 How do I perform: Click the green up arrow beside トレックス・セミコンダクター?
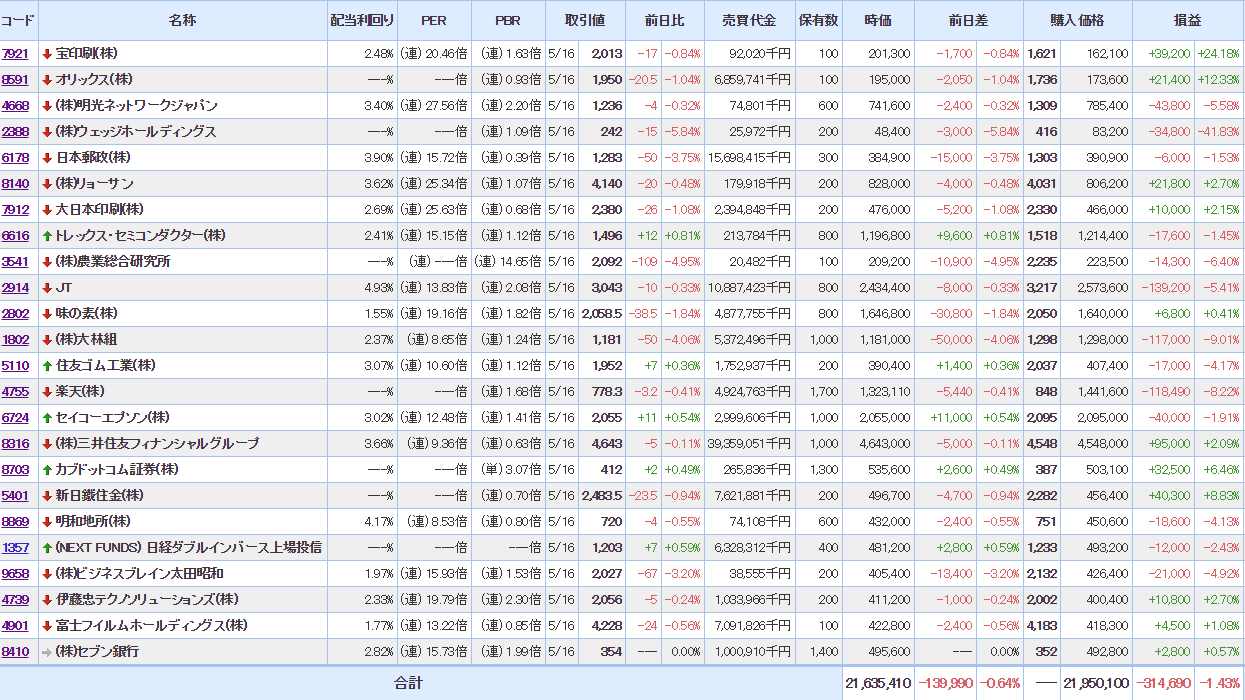(x=47, y=235)
